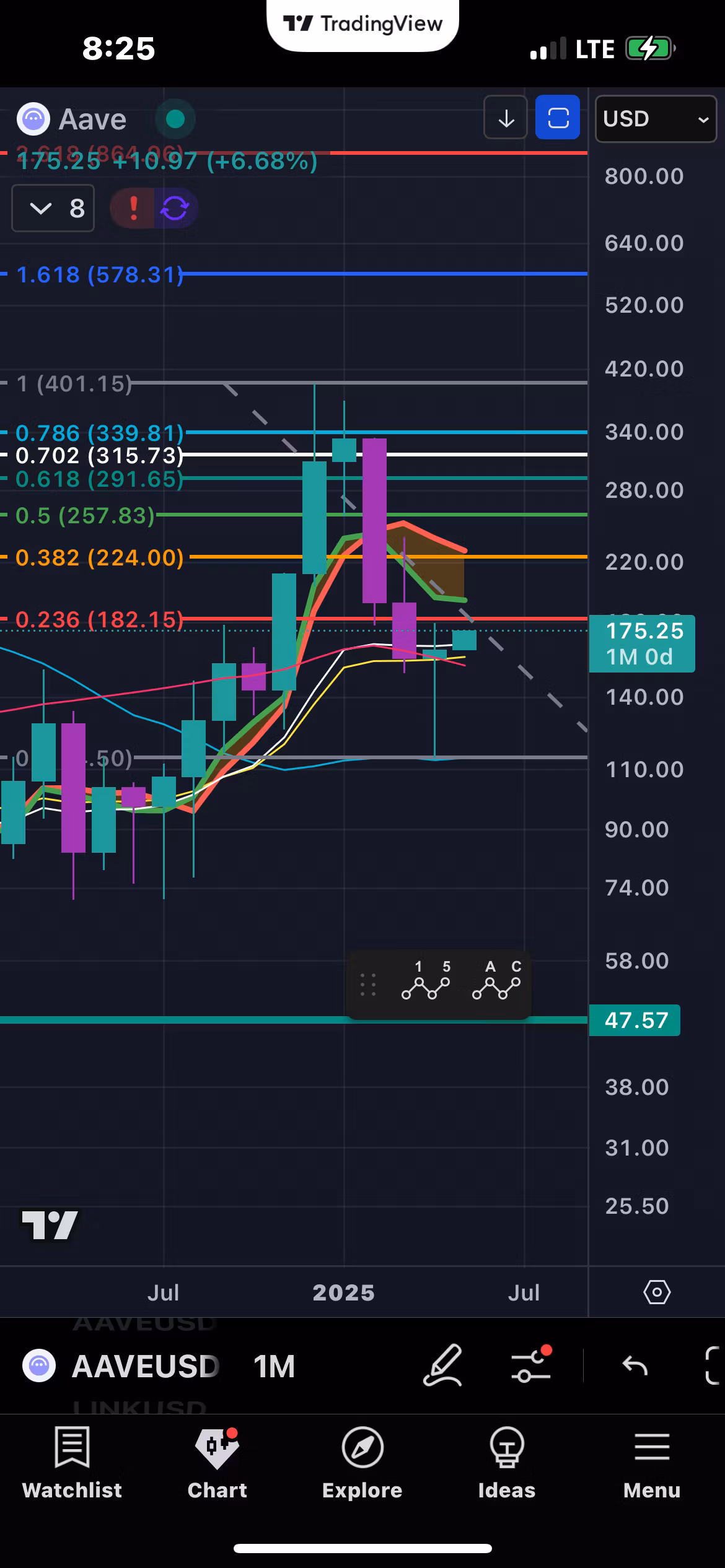Switch to the Ideas tab
725x1568 pixels.
507,1464
